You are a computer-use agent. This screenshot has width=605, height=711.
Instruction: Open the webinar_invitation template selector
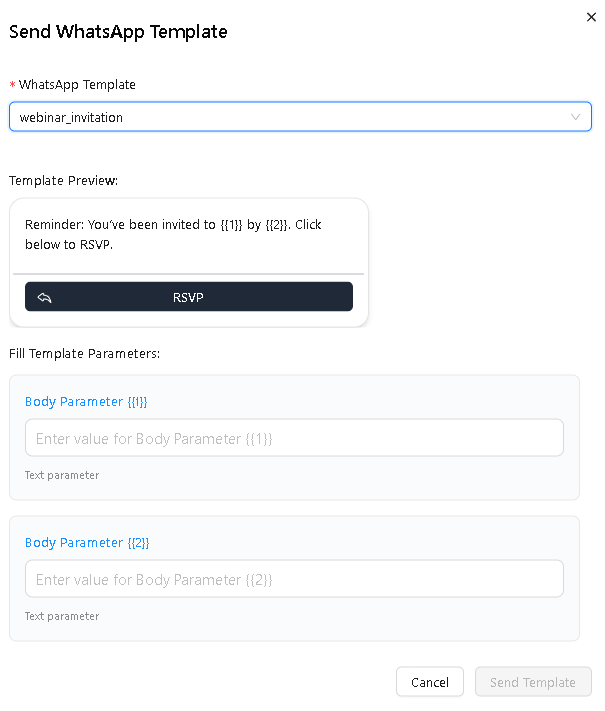pyautogui.click(x=300, y=117)
